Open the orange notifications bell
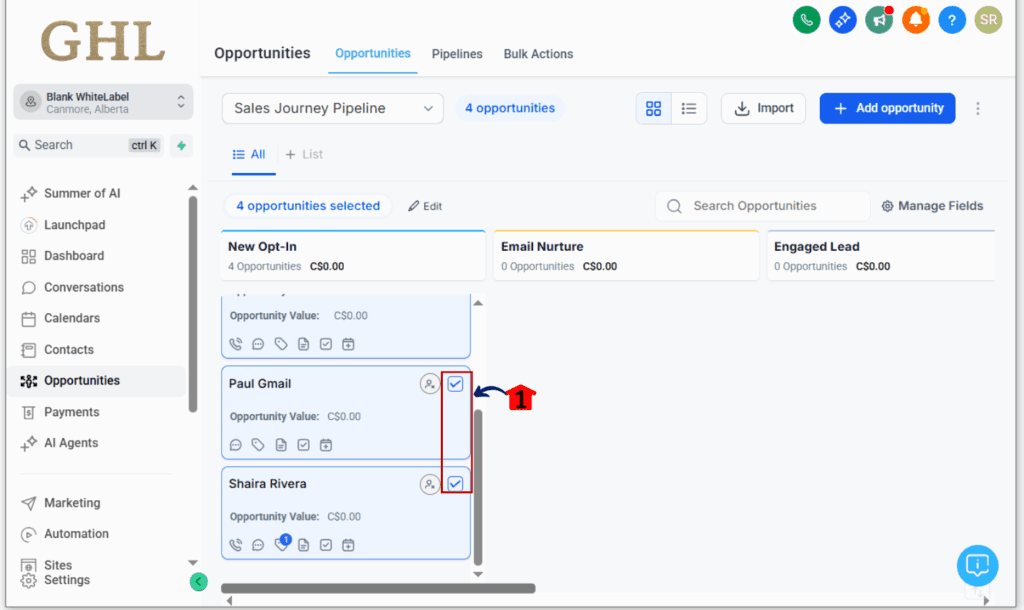1024x610 pixels. [x=915, y=19]
